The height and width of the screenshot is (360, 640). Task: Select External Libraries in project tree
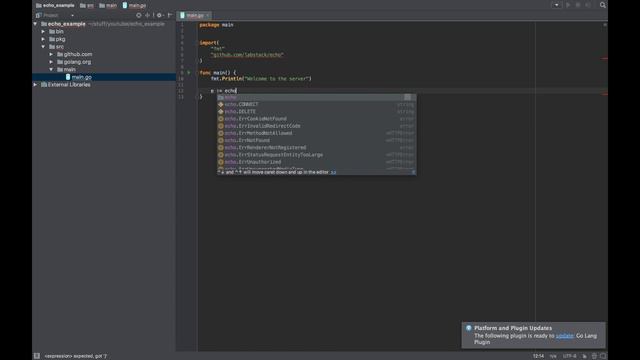click(66, 84)
